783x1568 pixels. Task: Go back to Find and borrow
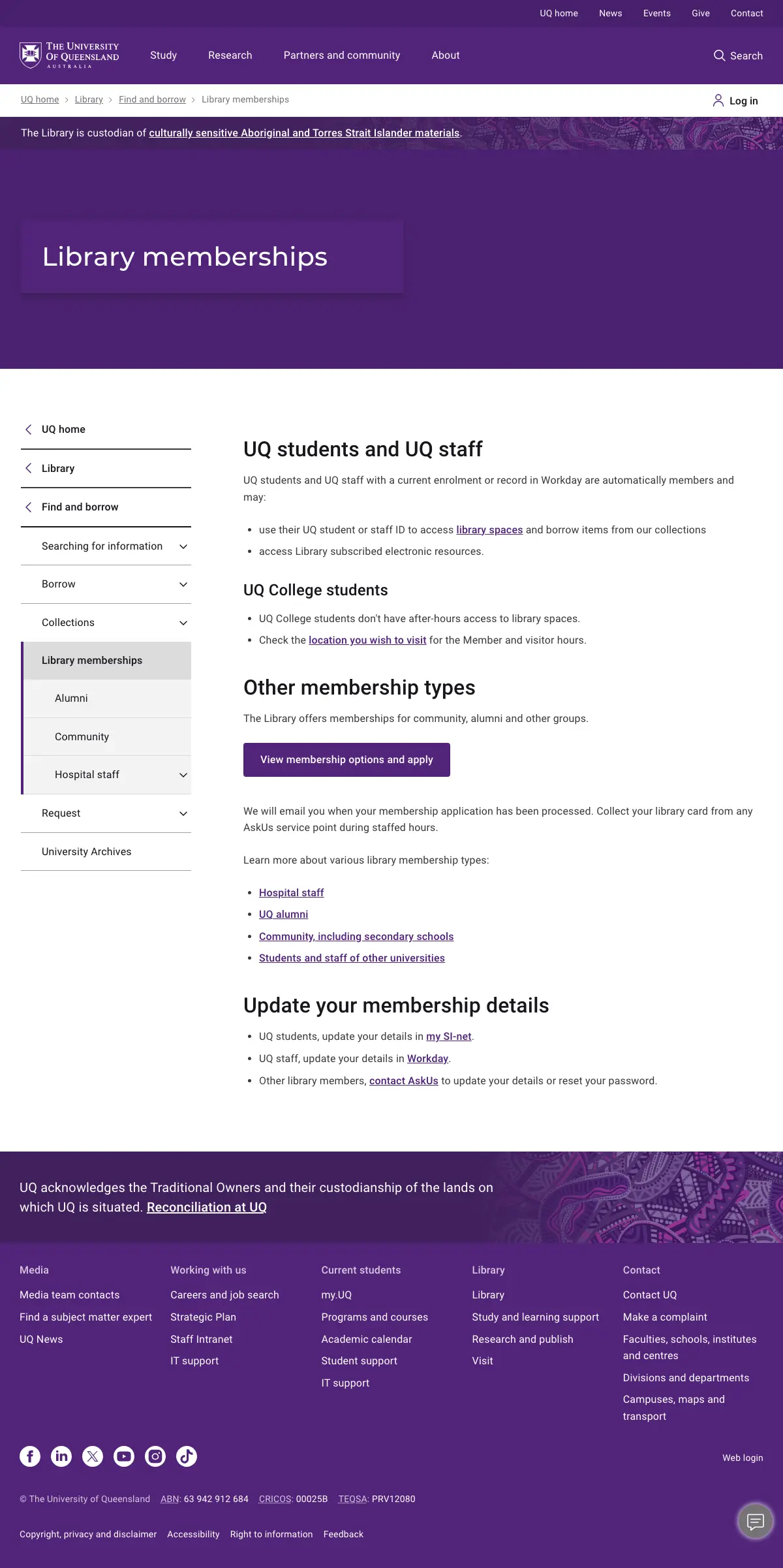click(x=80, y=507)
